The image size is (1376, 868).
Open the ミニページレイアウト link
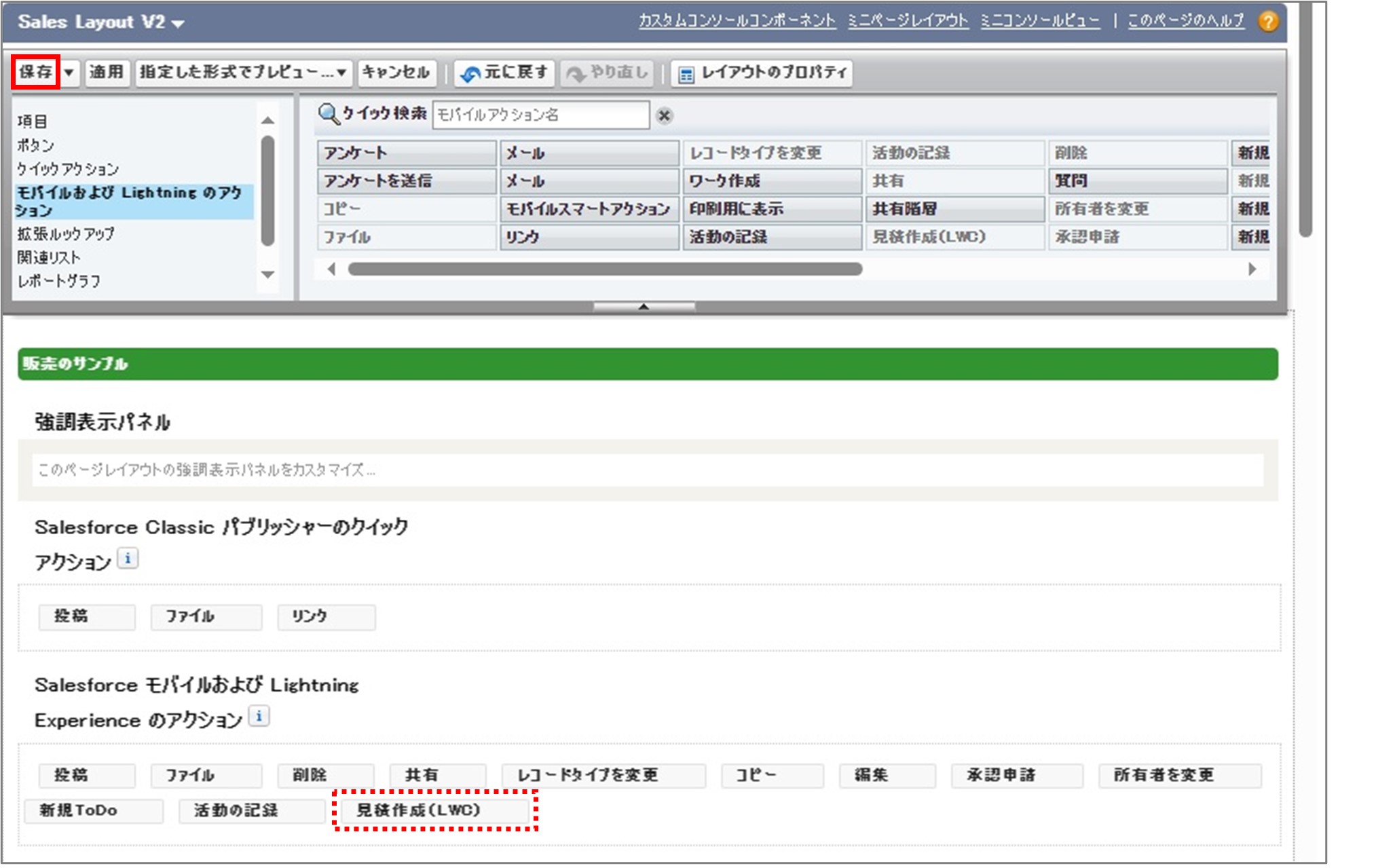point(908,20)
